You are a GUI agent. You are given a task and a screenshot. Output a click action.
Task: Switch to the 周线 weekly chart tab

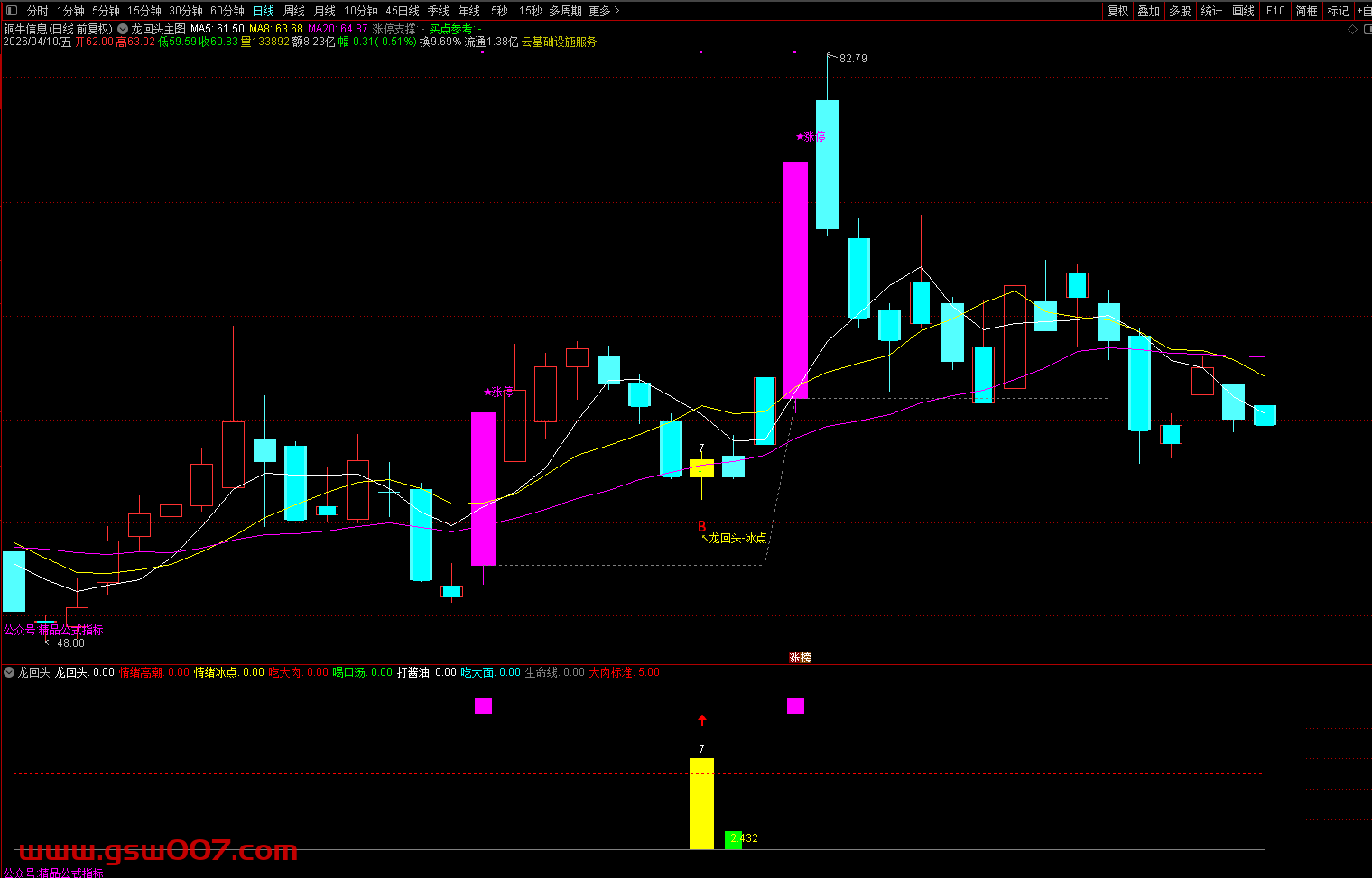[294, 11]
